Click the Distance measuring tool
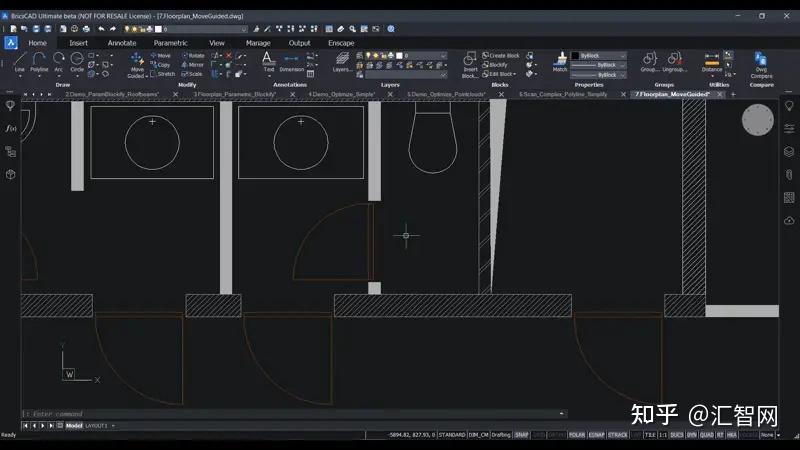 (712, 62)
